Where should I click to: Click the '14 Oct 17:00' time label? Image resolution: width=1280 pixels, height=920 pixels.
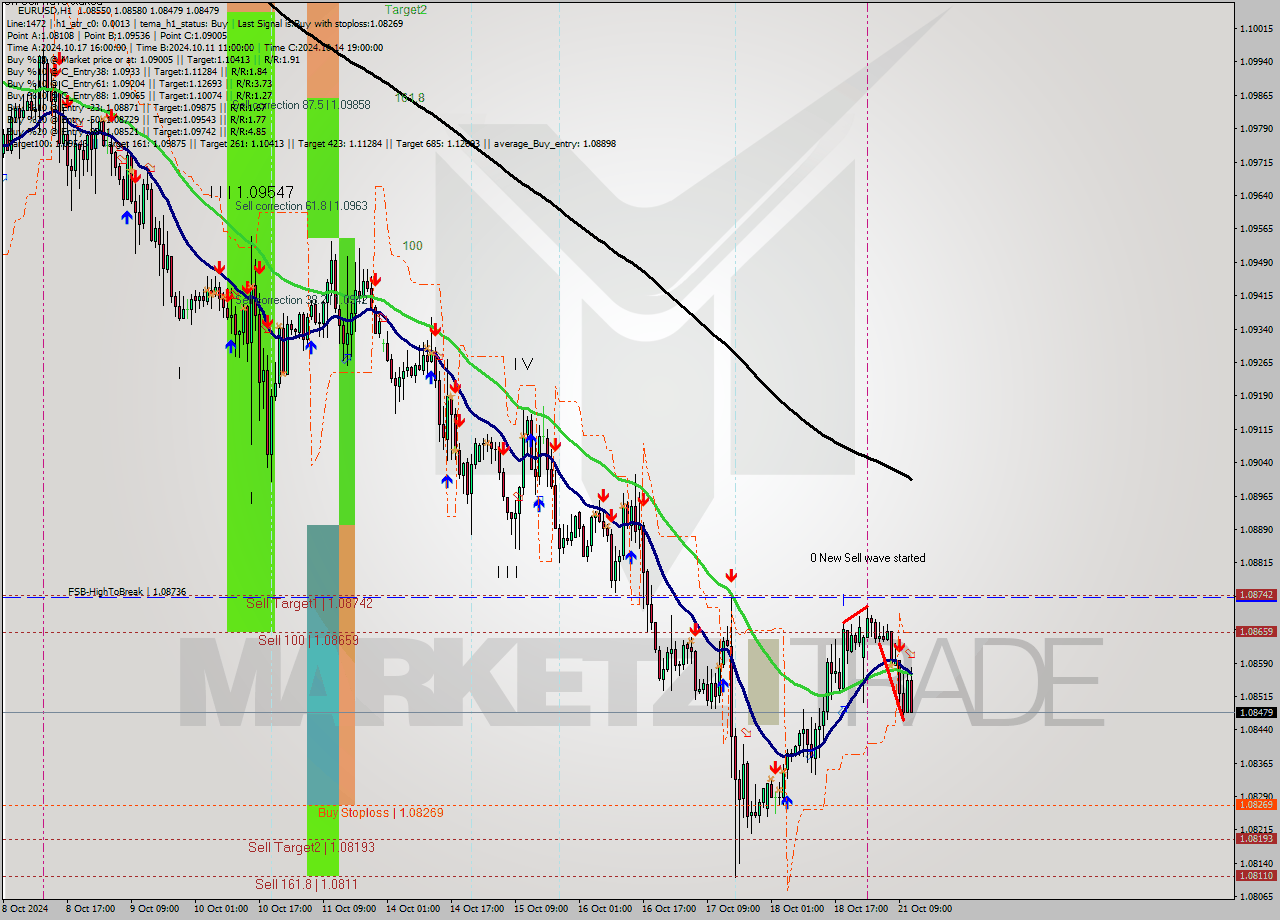(x=476, y=909)
